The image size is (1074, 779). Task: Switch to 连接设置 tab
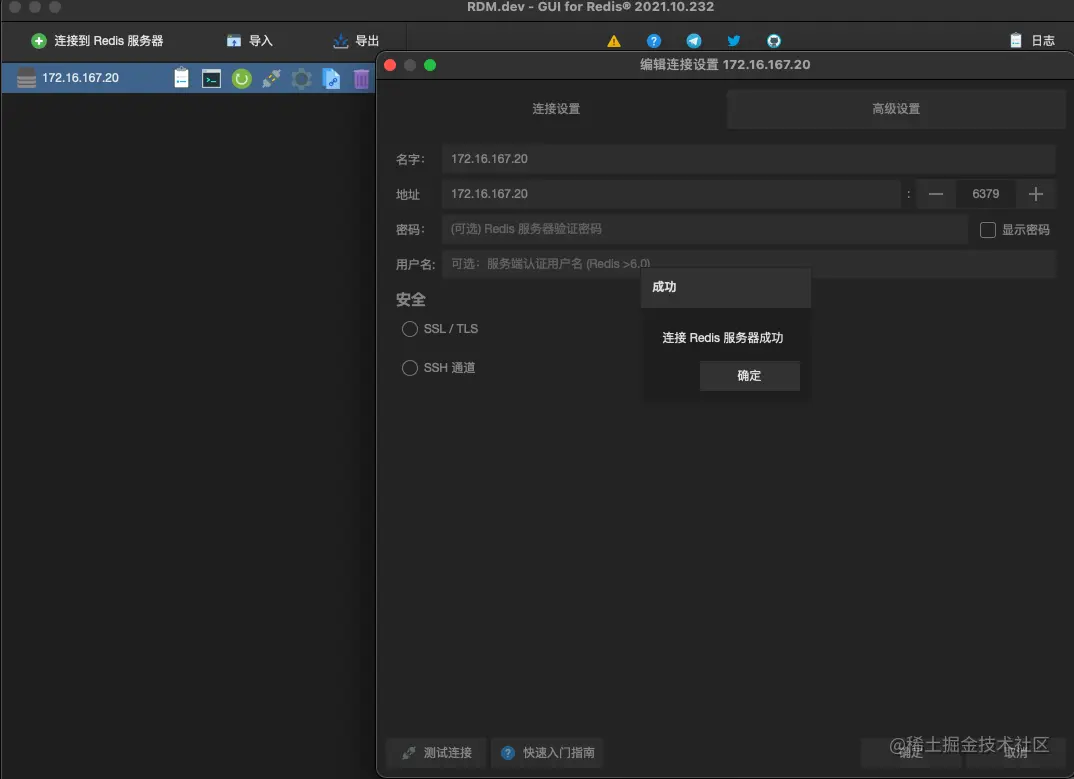[555, 109]
